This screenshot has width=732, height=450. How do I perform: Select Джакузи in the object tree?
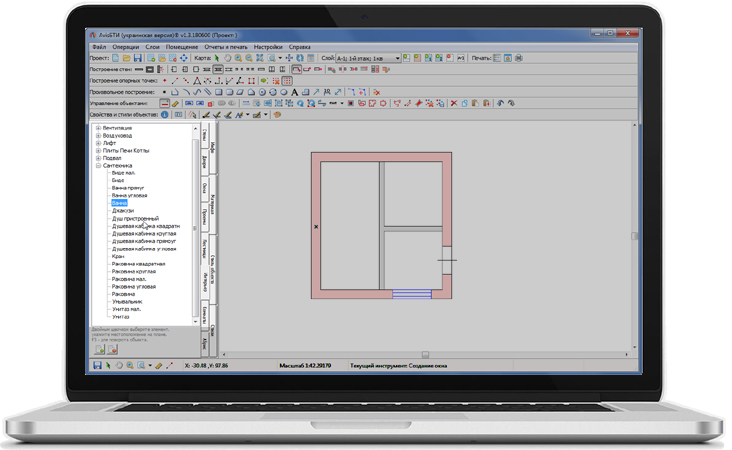tap(121, 210)
